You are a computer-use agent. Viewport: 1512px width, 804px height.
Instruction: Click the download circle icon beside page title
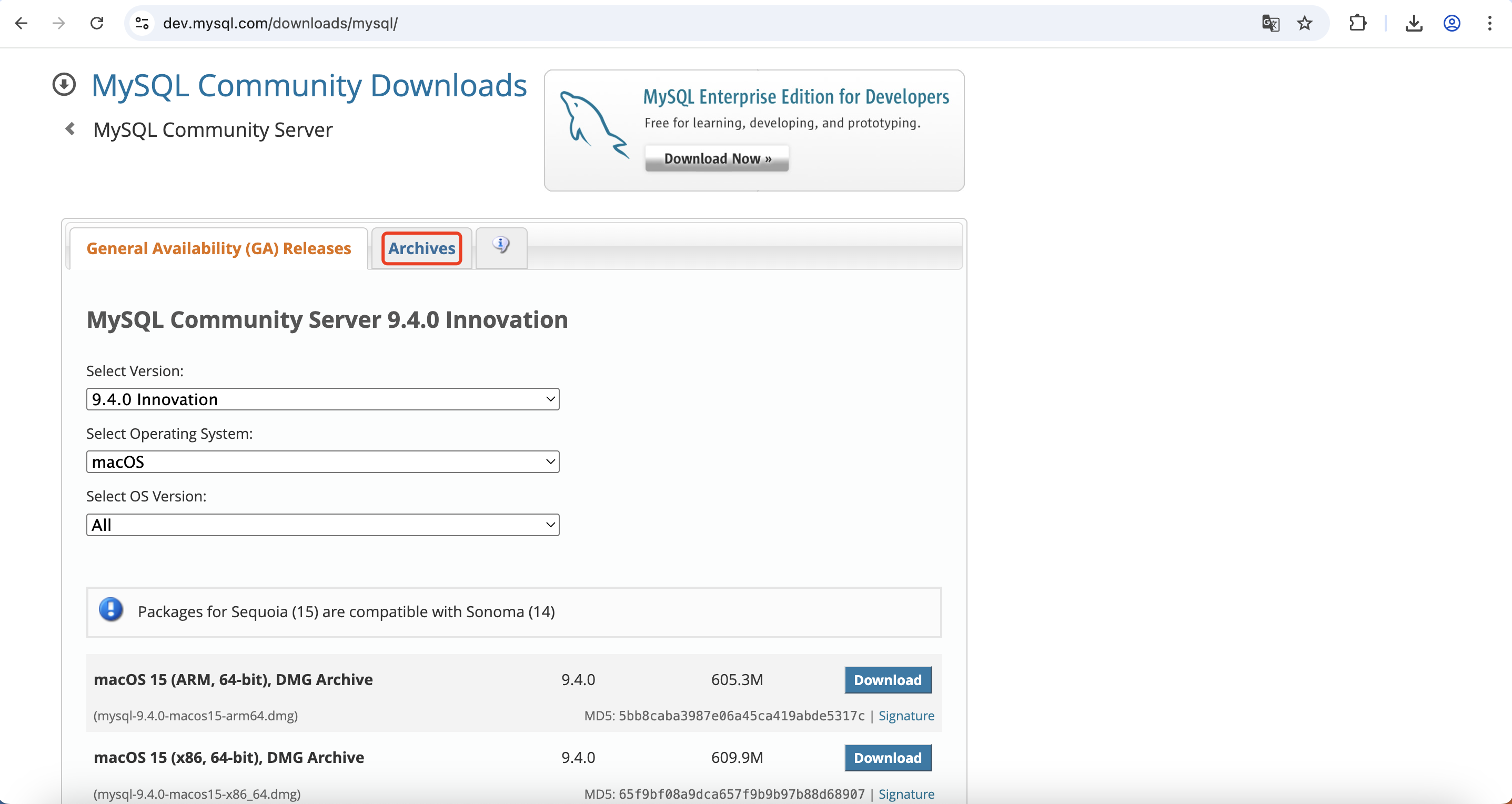coord(64,84)
